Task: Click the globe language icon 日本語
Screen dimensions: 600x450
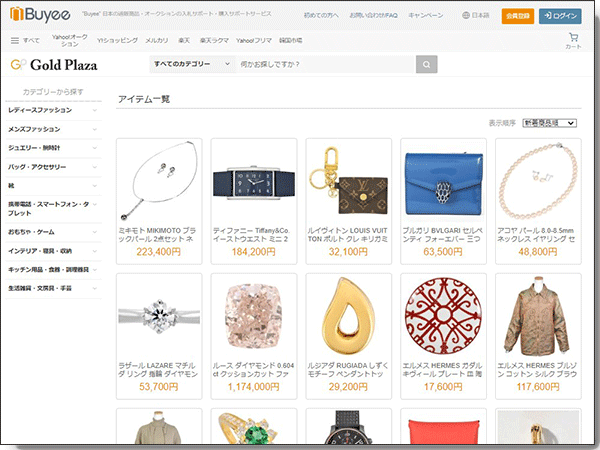Action: (x=476, y=15)
